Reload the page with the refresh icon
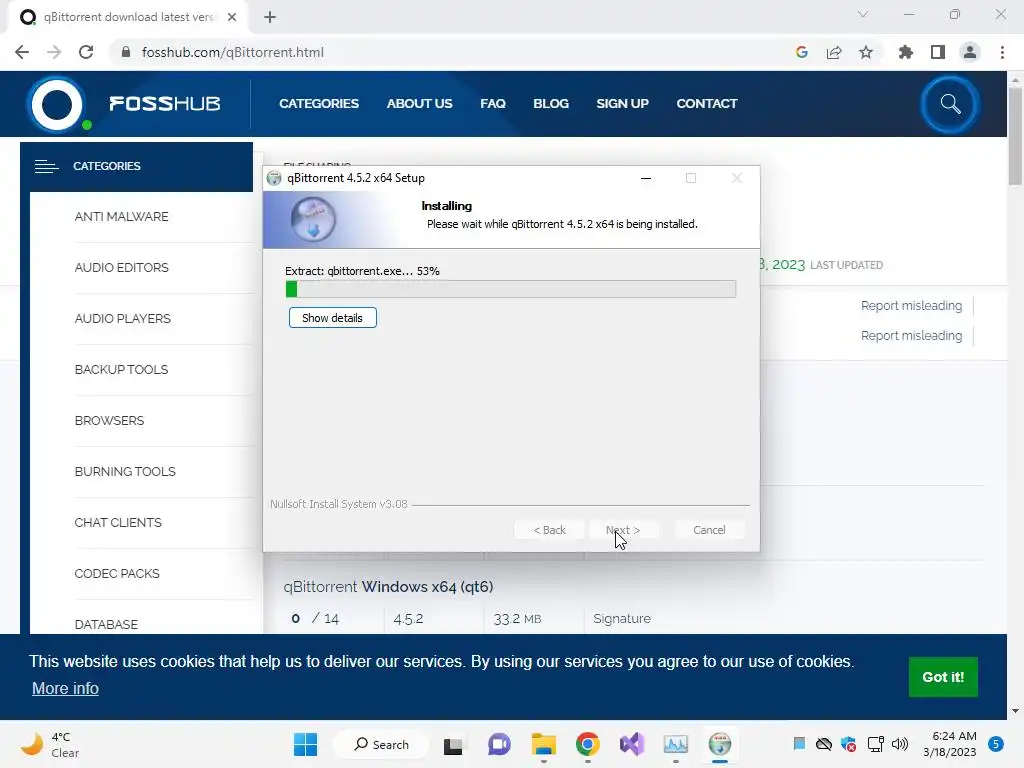1024x768 pixels. [86, 52]
